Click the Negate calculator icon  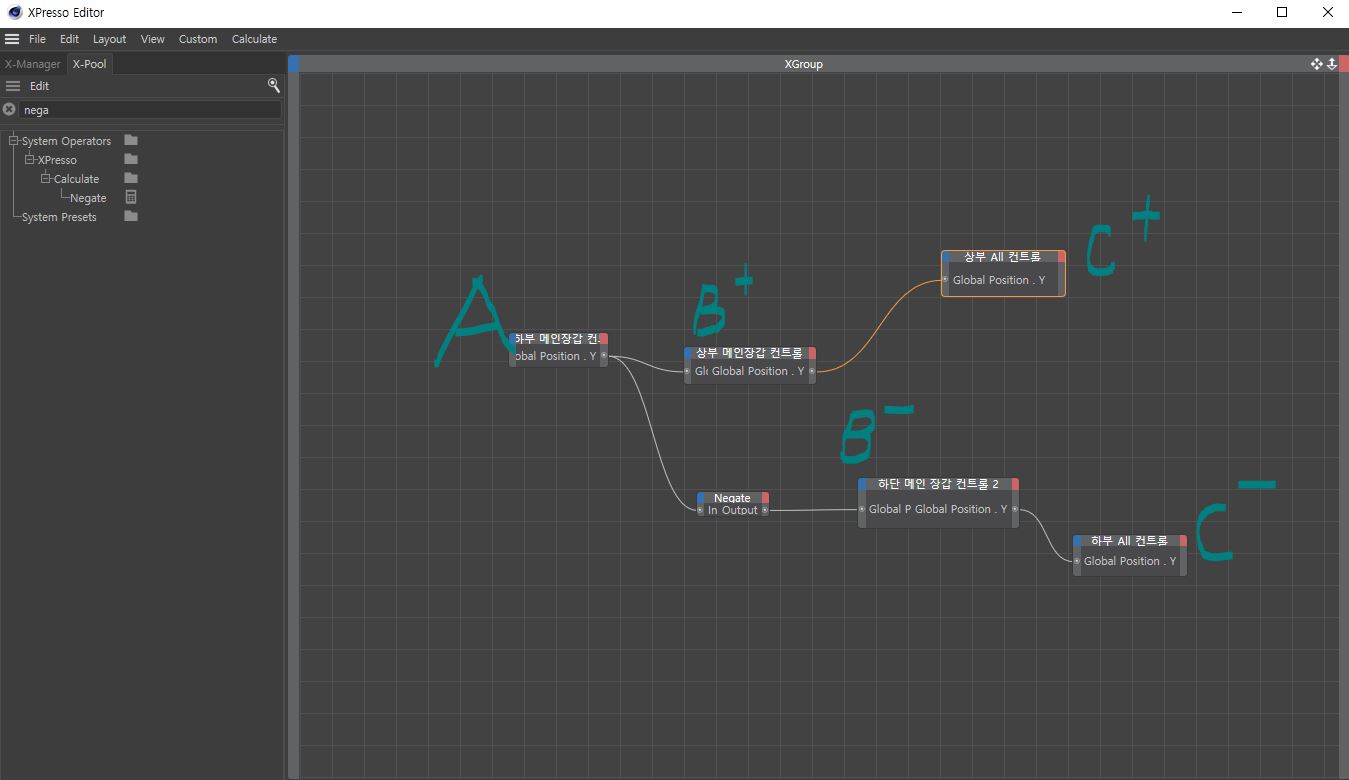click(131, 197)
